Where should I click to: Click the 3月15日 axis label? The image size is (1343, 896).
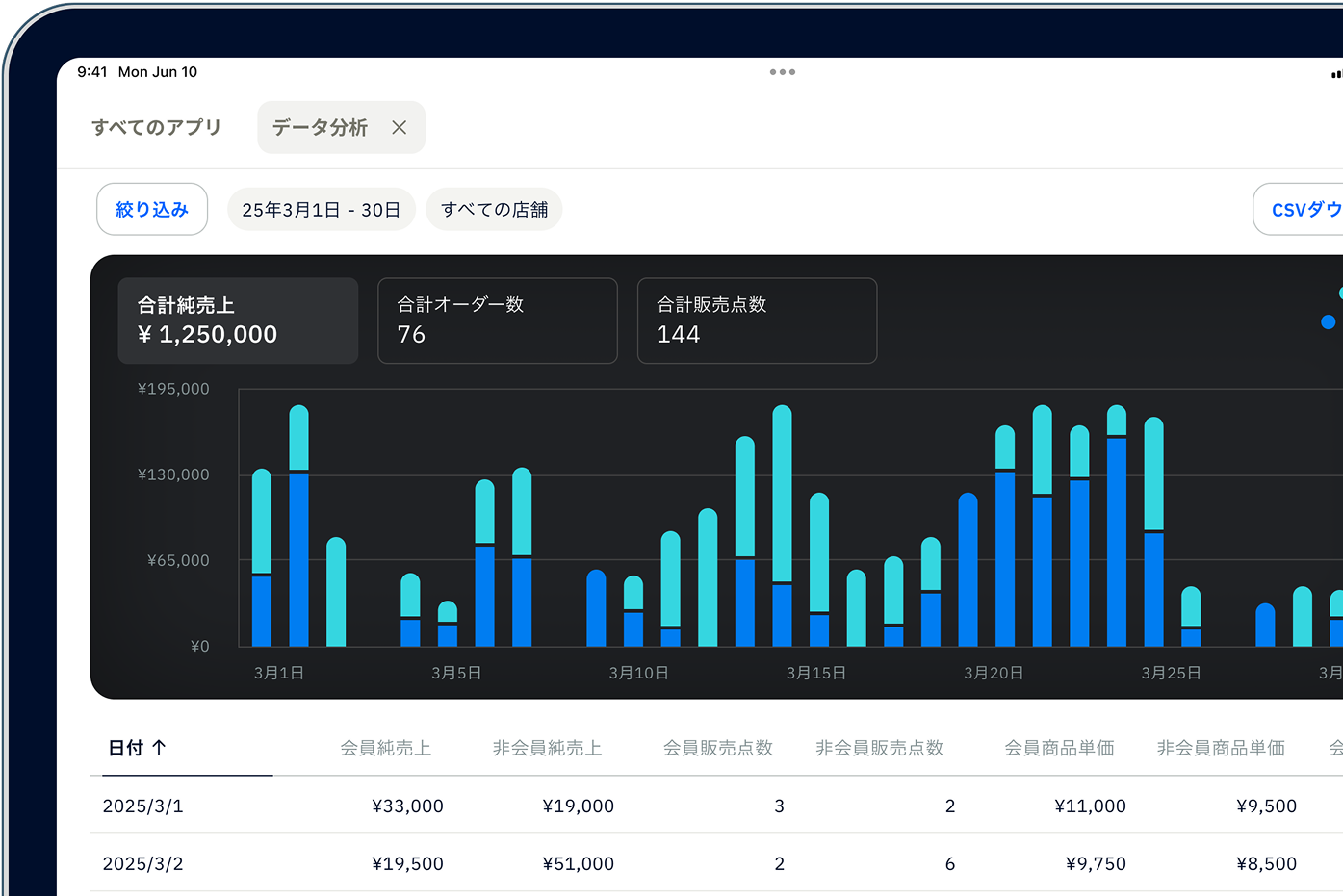point(816,673)
